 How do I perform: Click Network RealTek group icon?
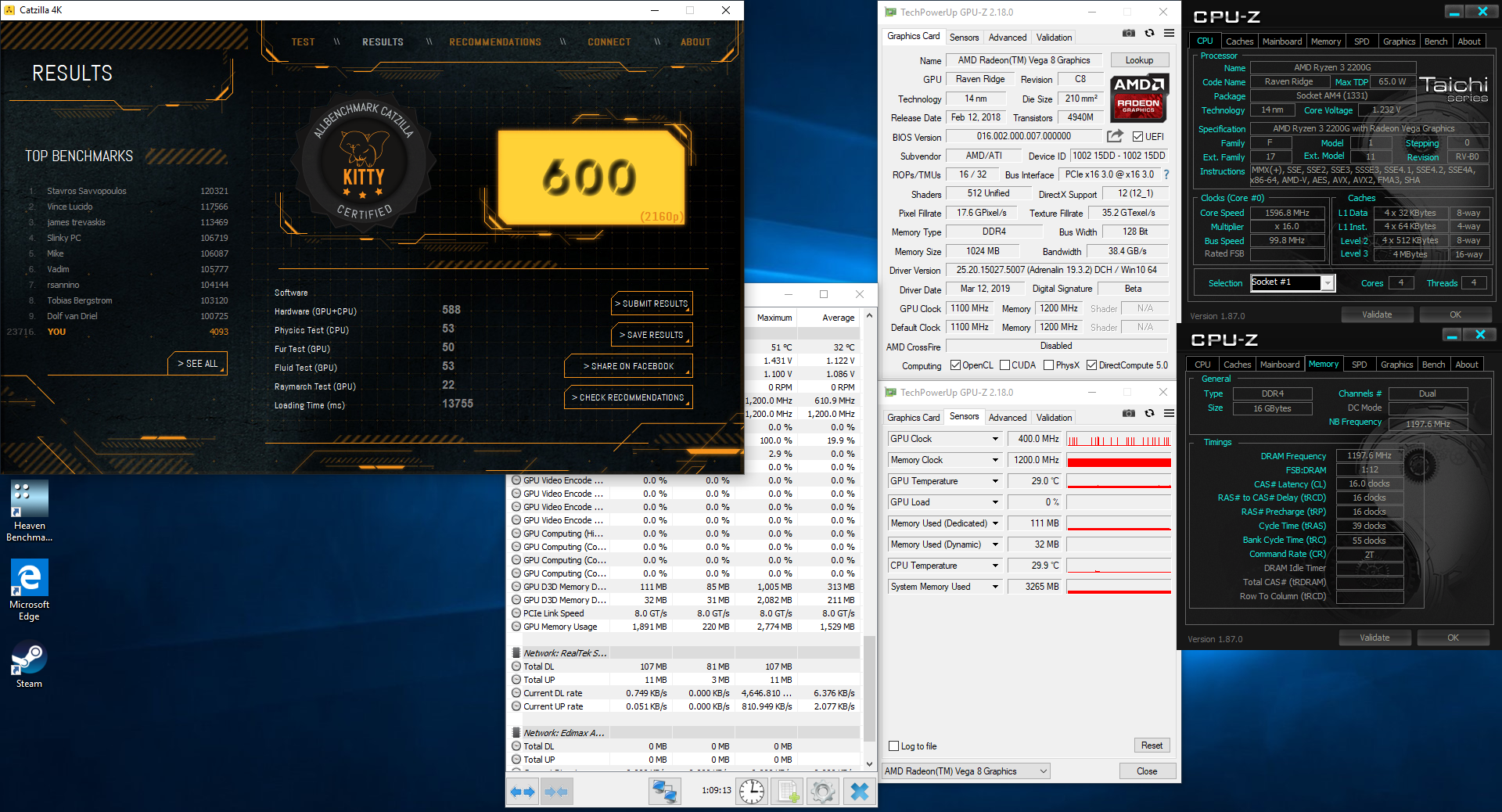tap(516, 653)
